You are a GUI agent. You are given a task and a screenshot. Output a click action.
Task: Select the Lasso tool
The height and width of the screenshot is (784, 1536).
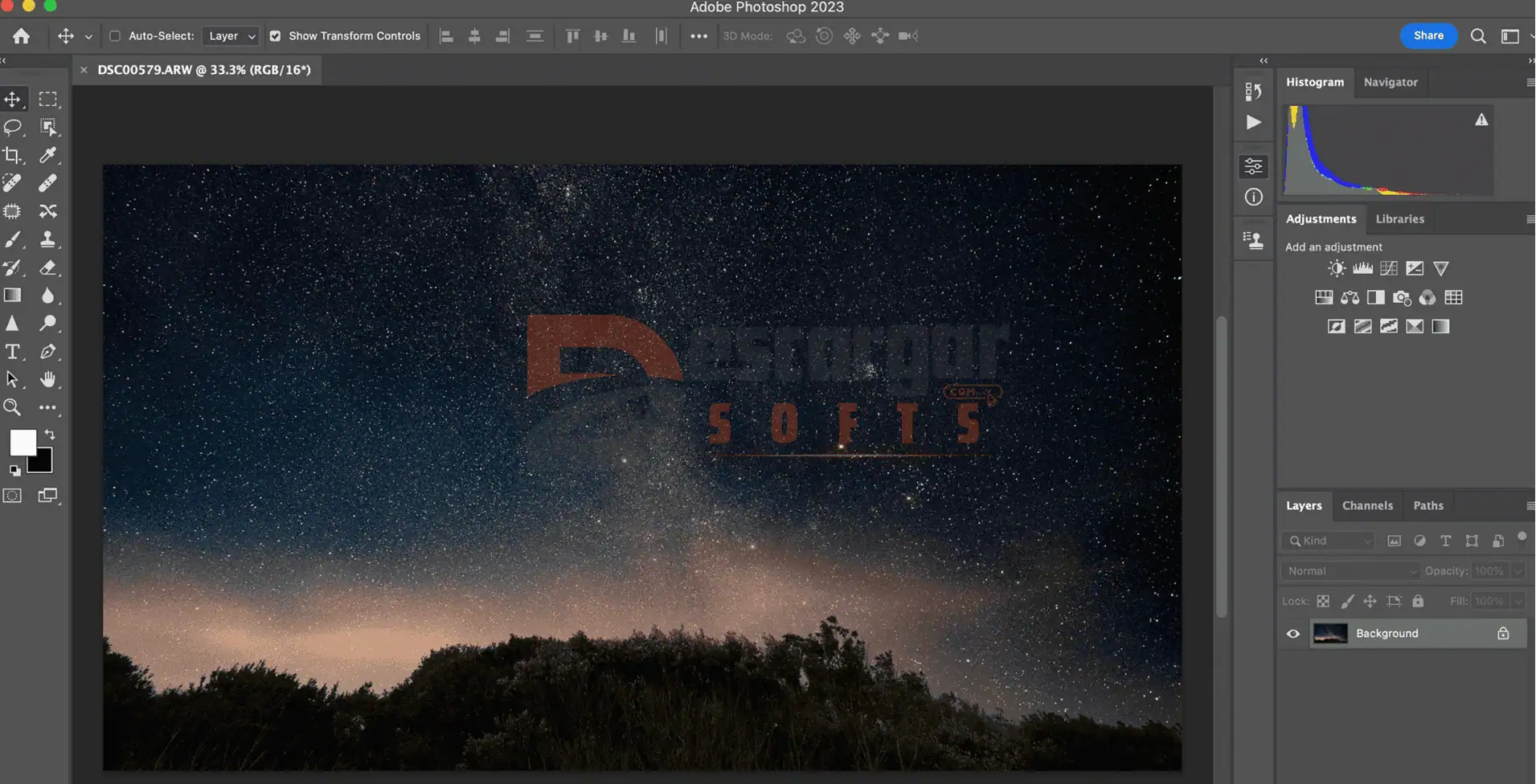(13, 127)
